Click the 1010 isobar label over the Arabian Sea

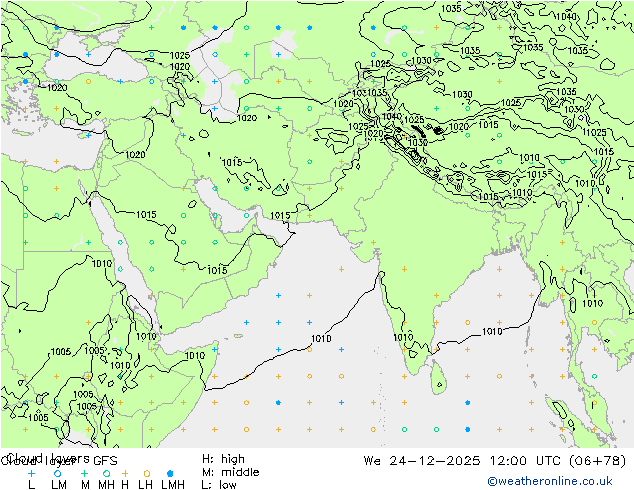(x=321, y=338)
